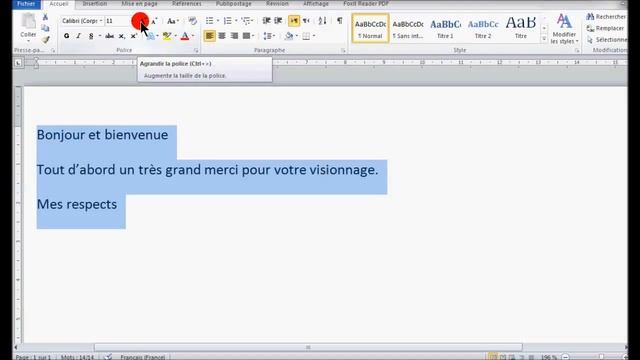Switch to the Références tab
The width and height of the screenshot is (640, 360).
[x=187, y=4]
